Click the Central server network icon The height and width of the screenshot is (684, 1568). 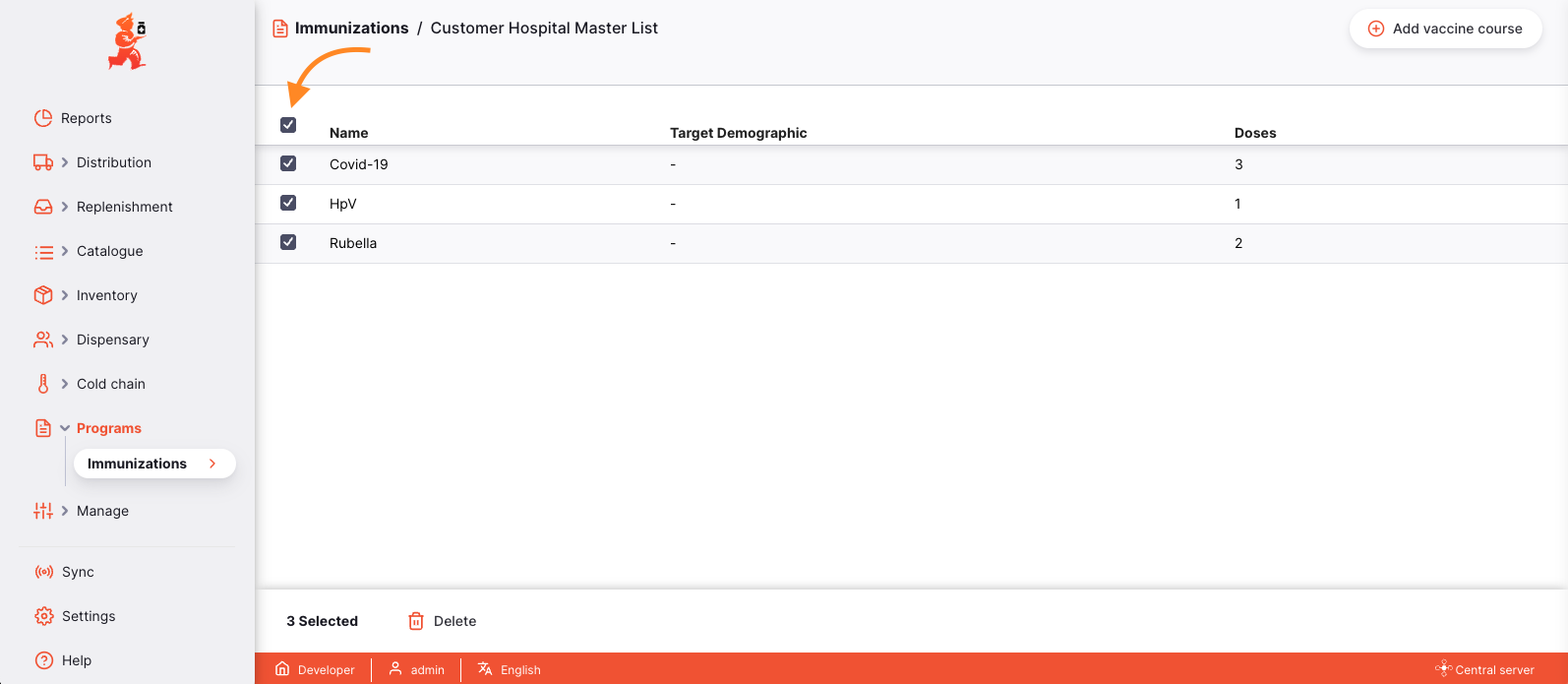point(1444,669)
